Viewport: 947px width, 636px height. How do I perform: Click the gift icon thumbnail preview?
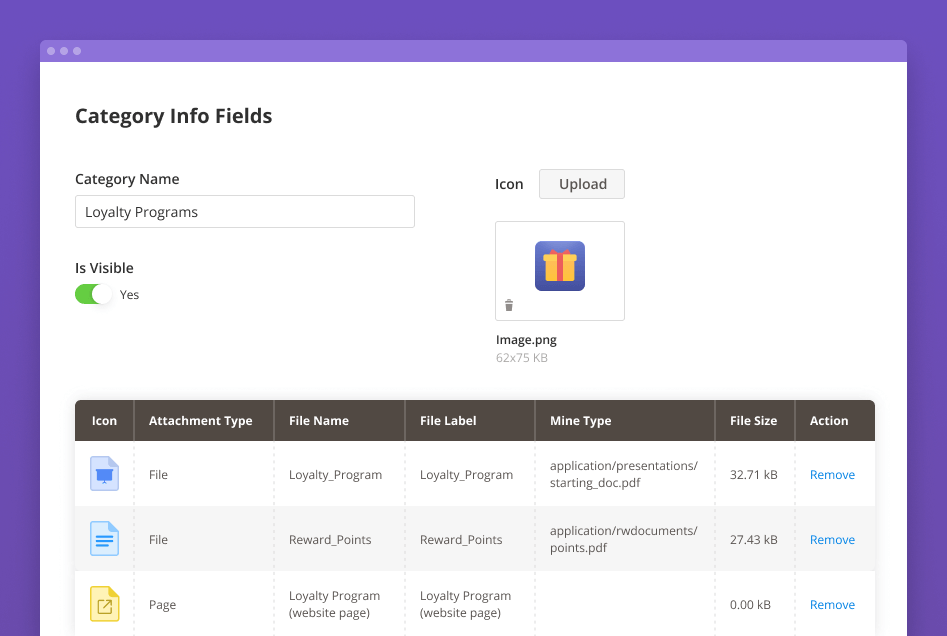tap(559, 266)
